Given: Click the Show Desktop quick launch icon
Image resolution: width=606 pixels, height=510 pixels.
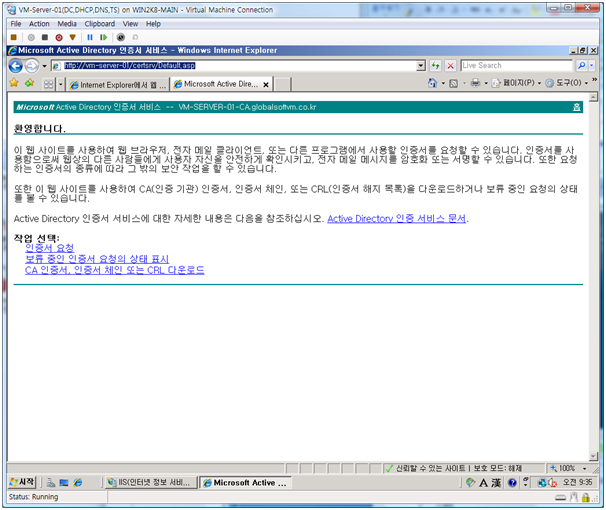Looking at the screenshot, I should pos(64,483).
